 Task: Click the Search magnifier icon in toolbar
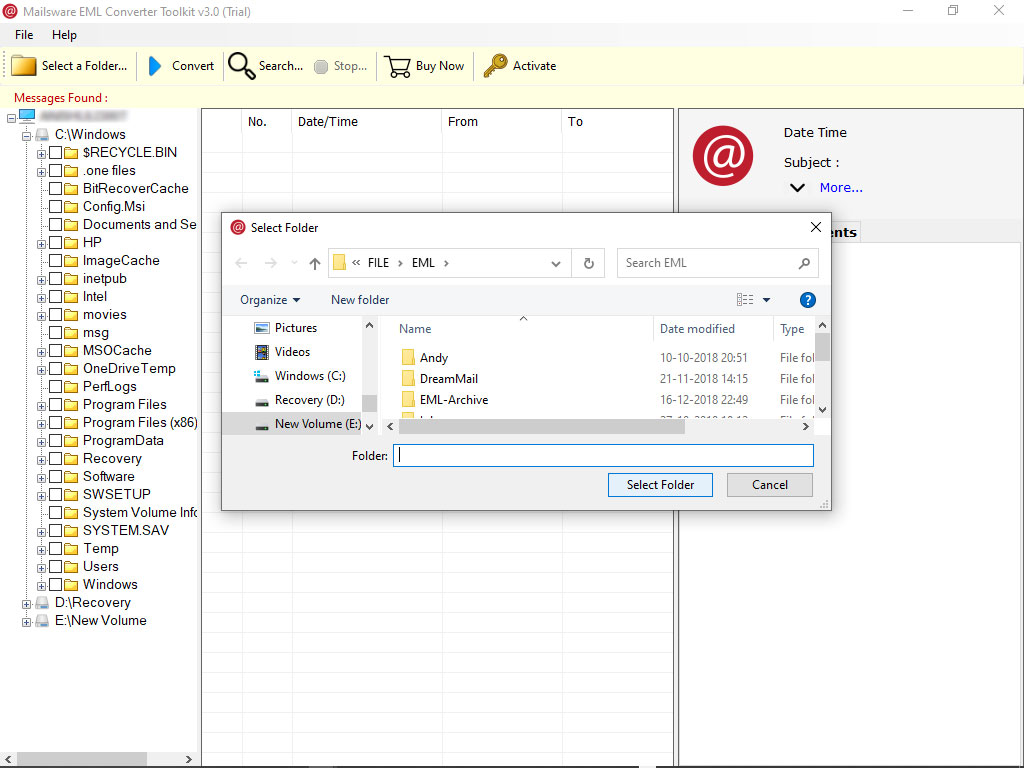click(x=241, y=66)
